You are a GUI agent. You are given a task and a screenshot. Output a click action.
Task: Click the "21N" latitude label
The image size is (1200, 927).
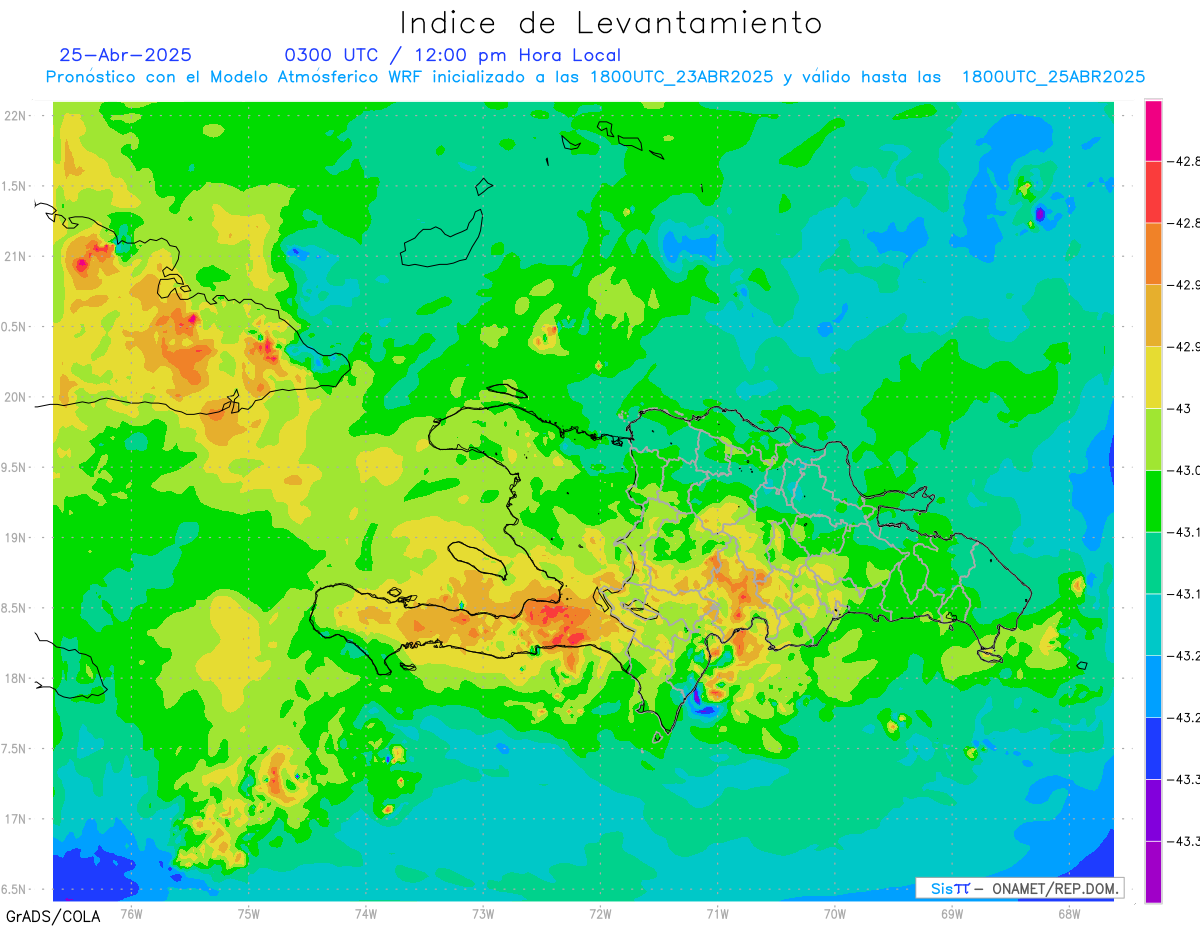tap(17, 256)
